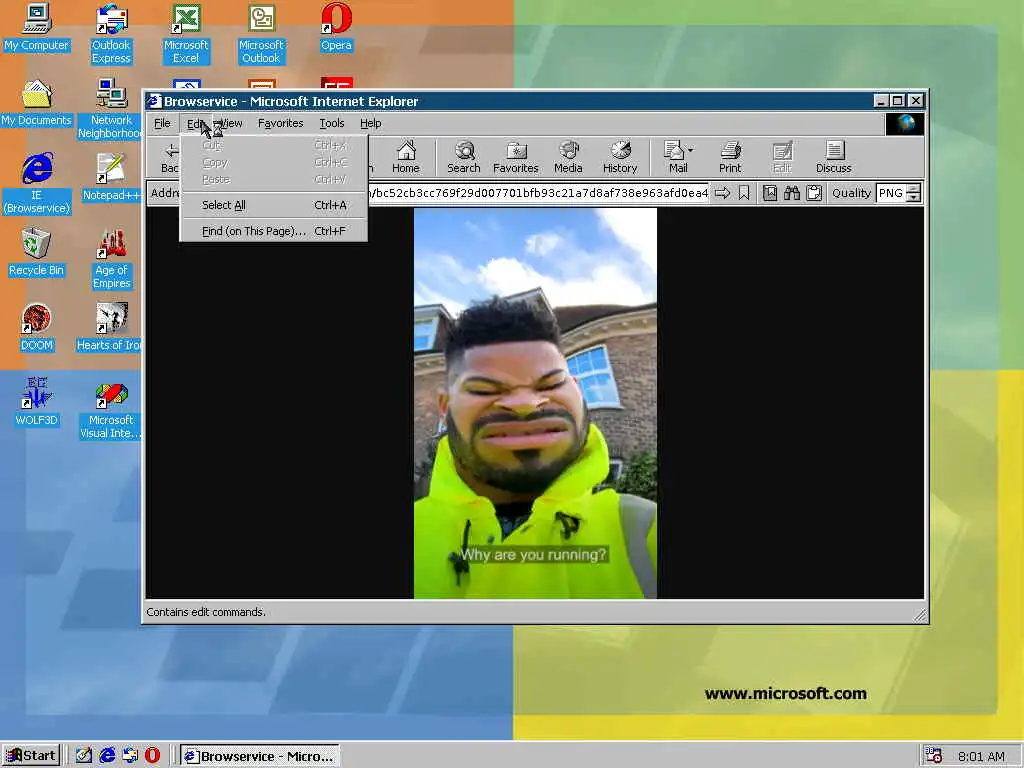This screenshot has height=768, width=1024.
Task: Select the WOLF3D desktop shortcut
Action: coord(37,402)
